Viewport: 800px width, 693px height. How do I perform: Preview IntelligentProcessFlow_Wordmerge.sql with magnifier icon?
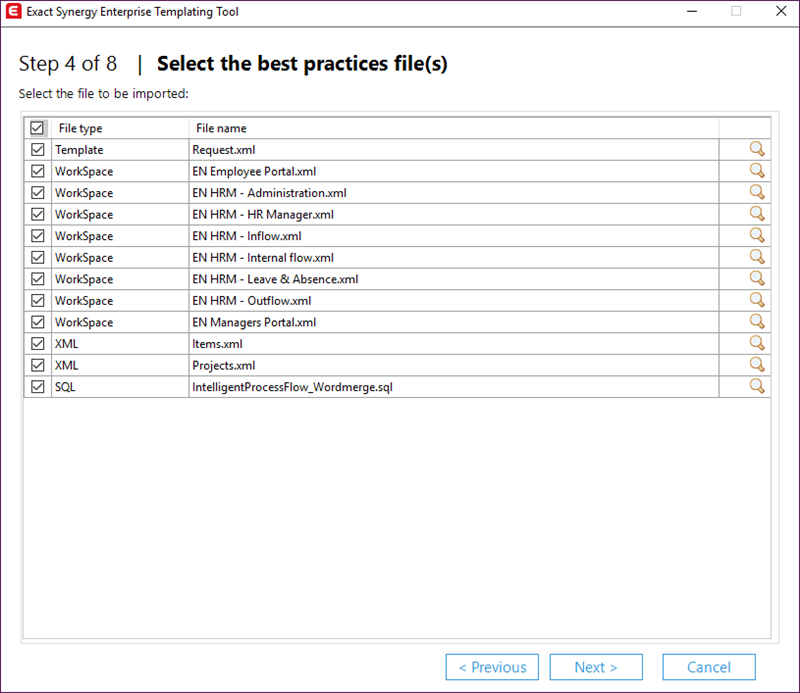pos(757,386)
